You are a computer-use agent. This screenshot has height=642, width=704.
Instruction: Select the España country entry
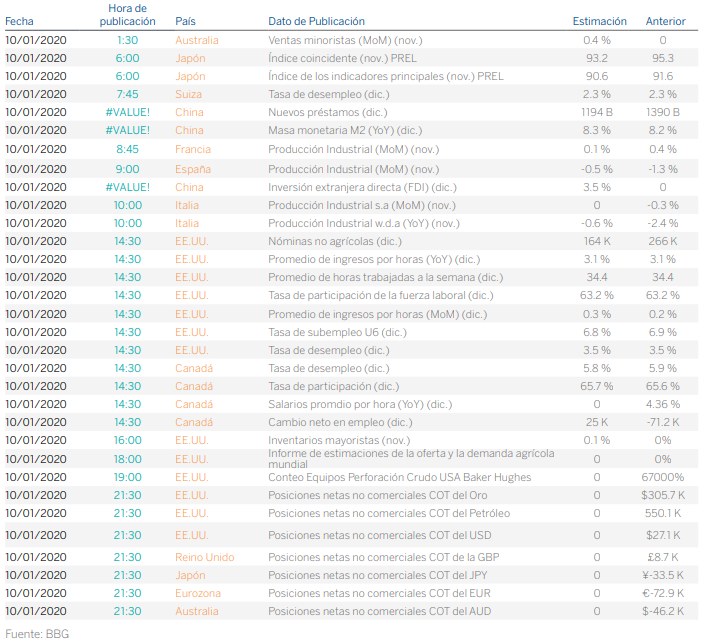tap(192, 169)
